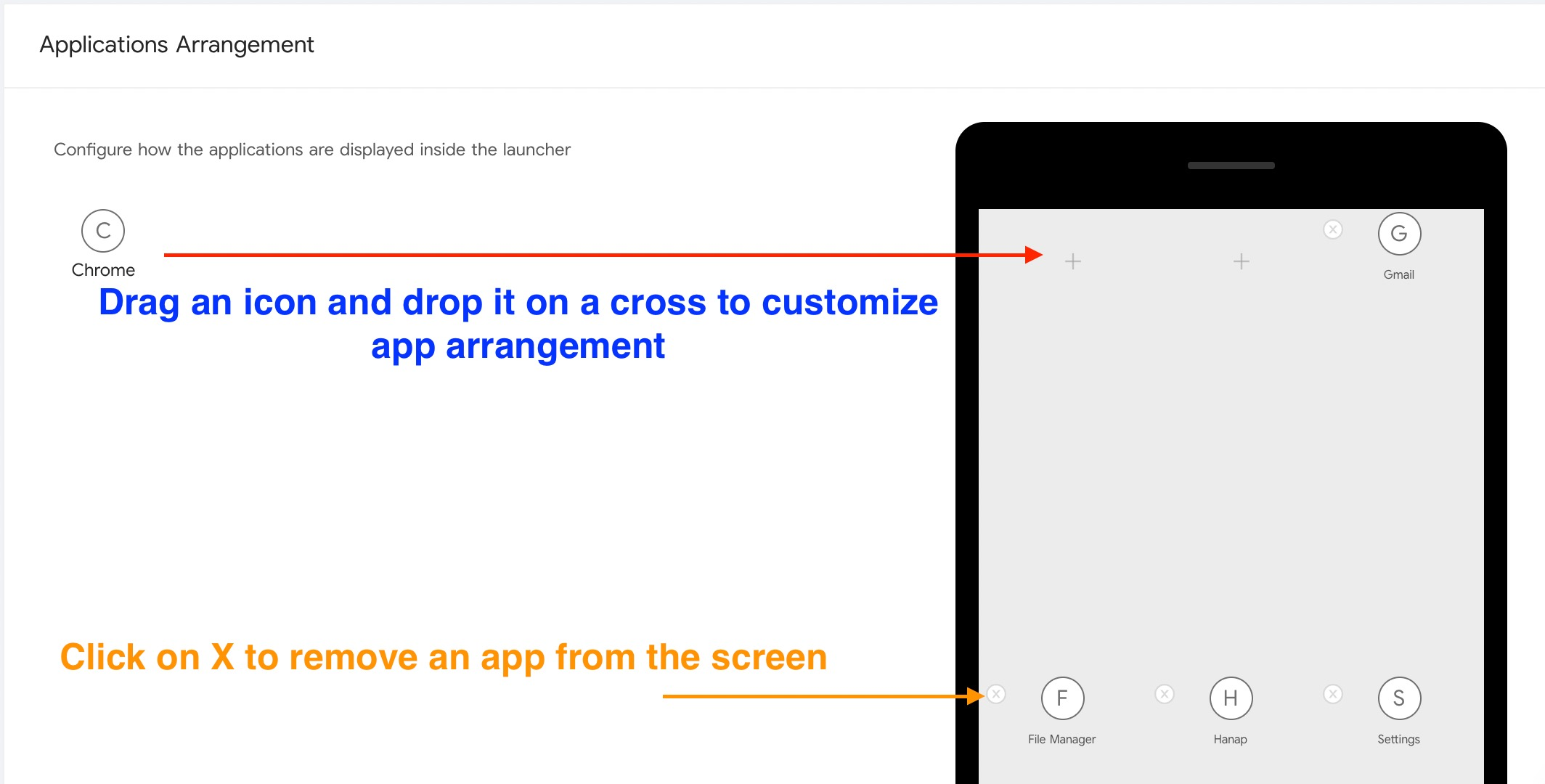Viewport: 1545px width, 784px height.
Task: Click the Chrome text label
Action: (103, 270)
